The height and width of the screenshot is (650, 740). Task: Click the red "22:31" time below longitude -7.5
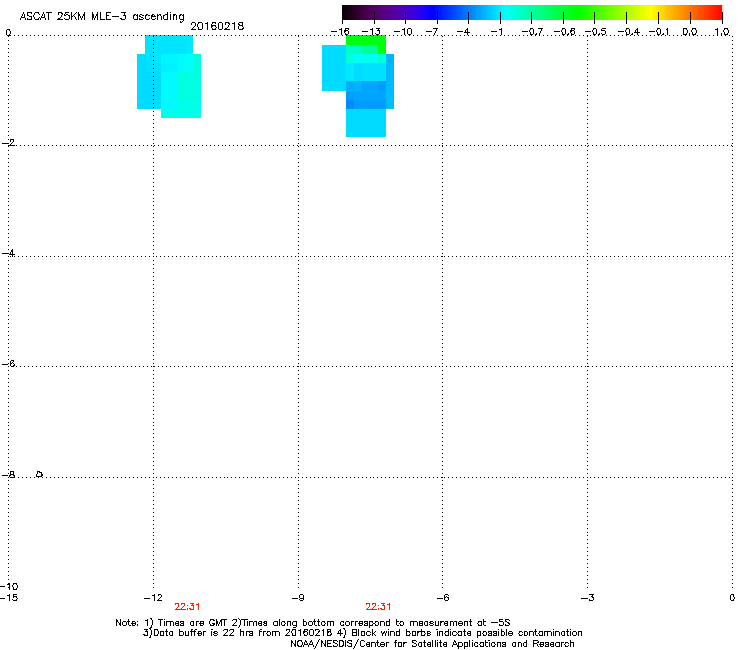[x=378, y=607]
